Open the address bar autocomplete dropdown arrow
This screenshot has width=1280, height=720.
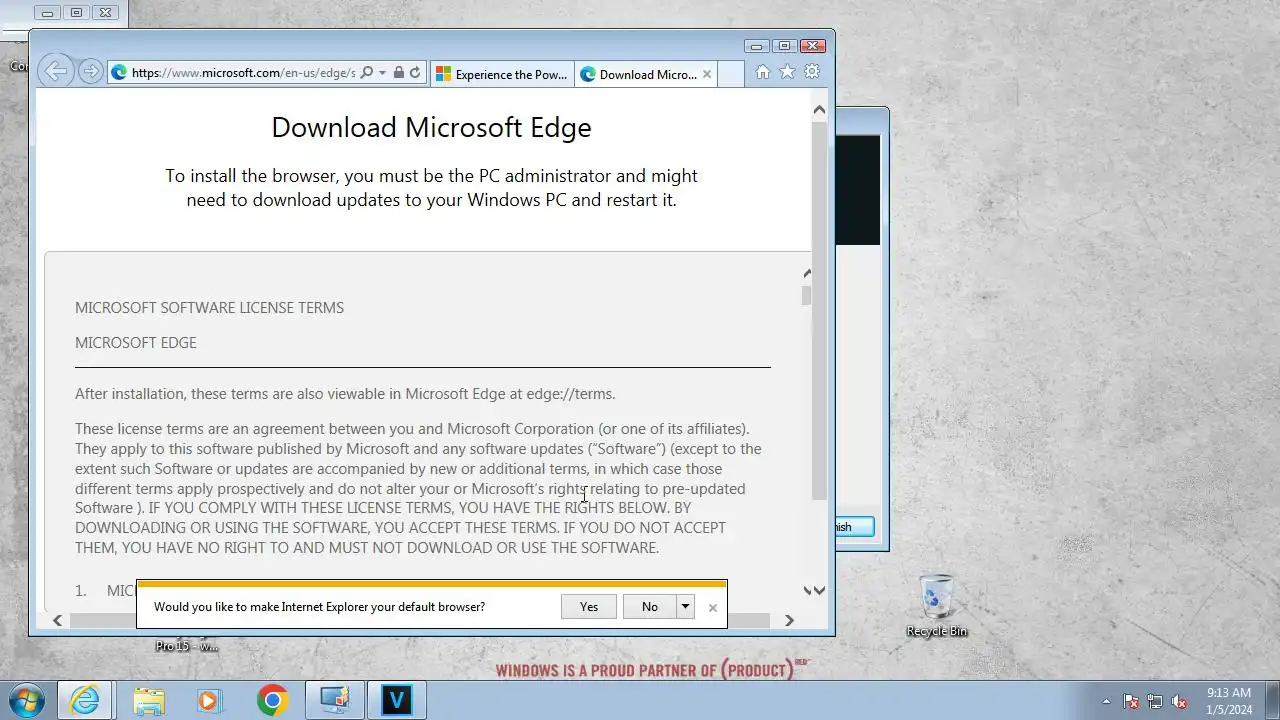pos(382,73)
